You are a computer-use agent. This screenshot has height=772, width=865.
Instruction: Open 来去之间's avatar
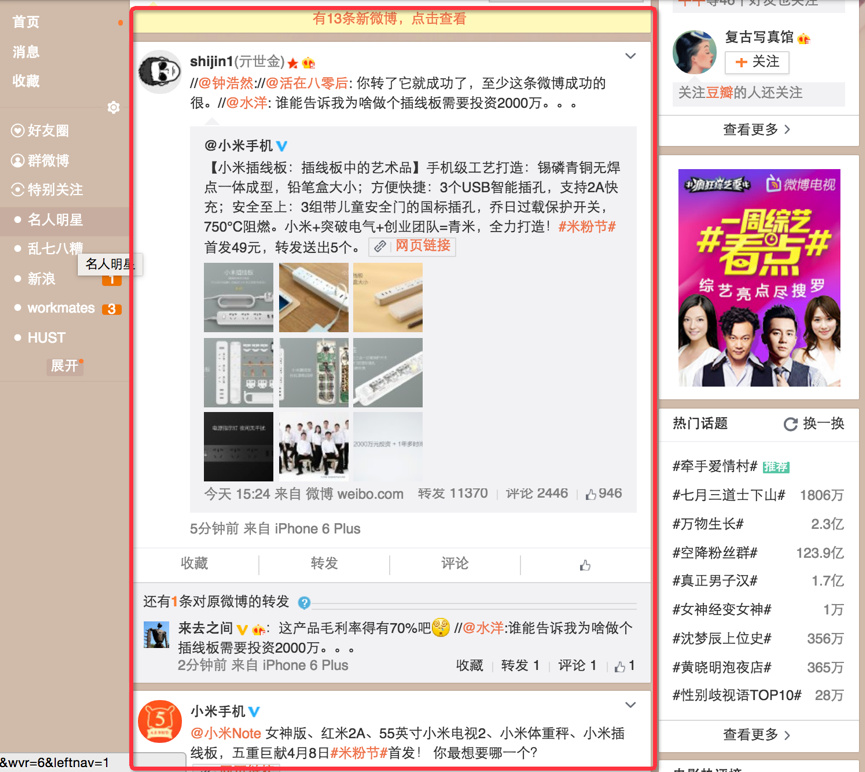tap(156, 635)
